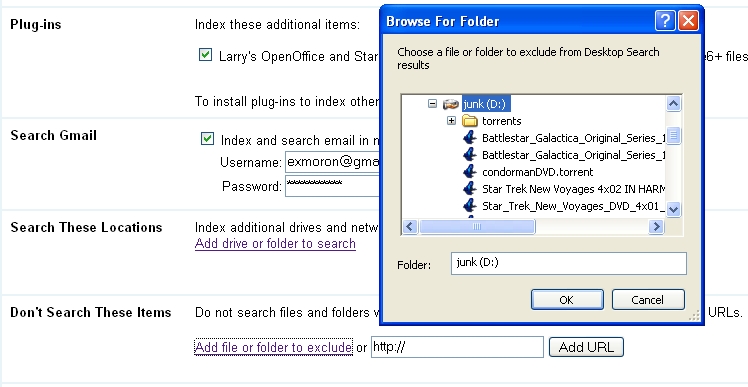Confirm folder selection with OK button

tap(567, 300)
